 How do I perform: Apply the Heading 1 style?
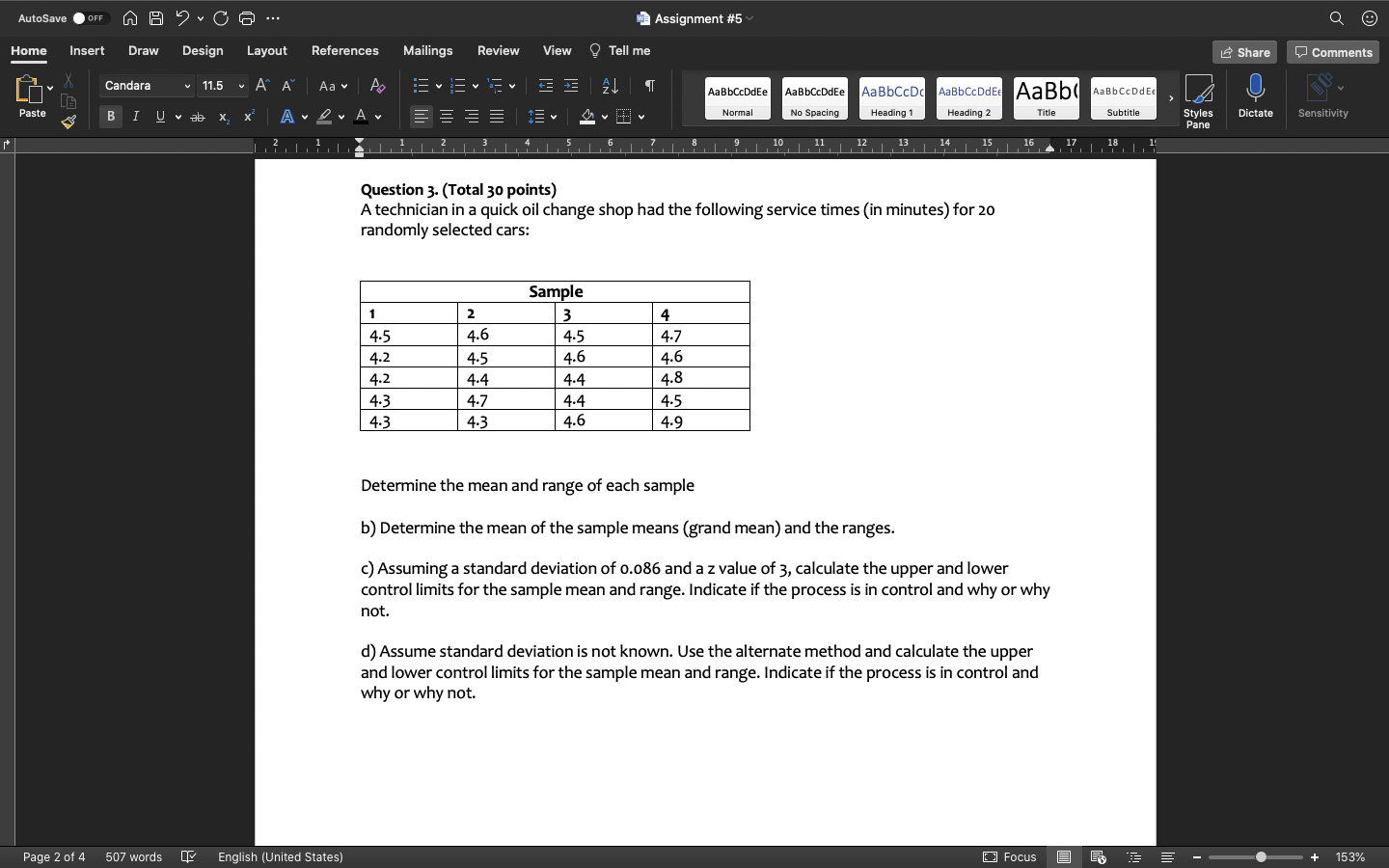pyautogui.click(x=892, y=98)
